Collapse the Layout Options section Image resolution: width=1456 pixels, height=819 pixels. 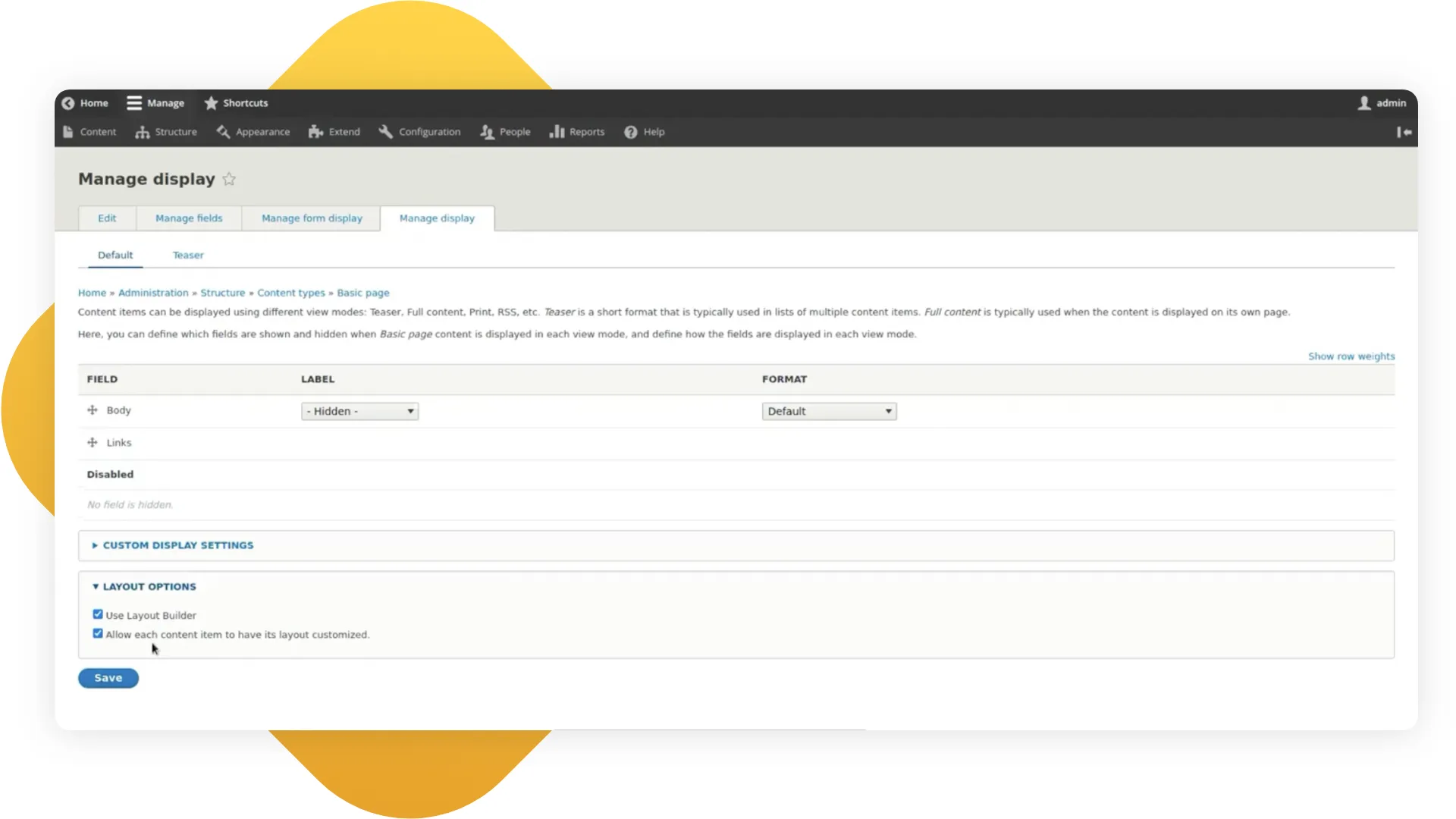point(149,587)
